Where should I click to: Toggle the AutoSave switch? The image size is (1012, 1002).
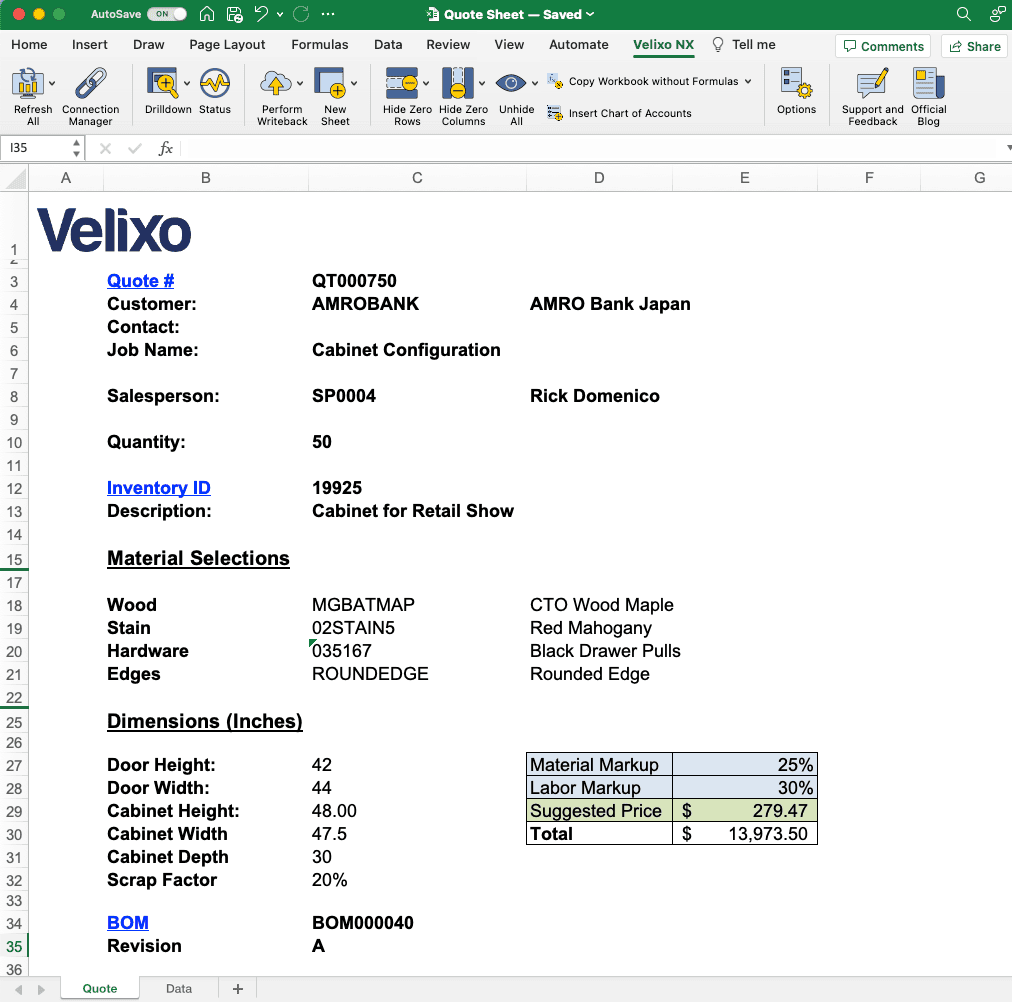[x=167, y=14]
